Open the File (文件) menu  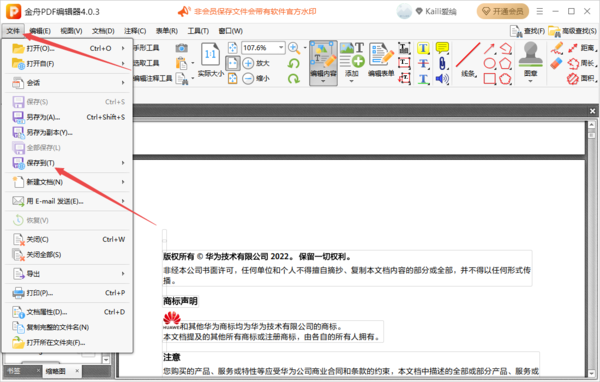pos(13,31)
